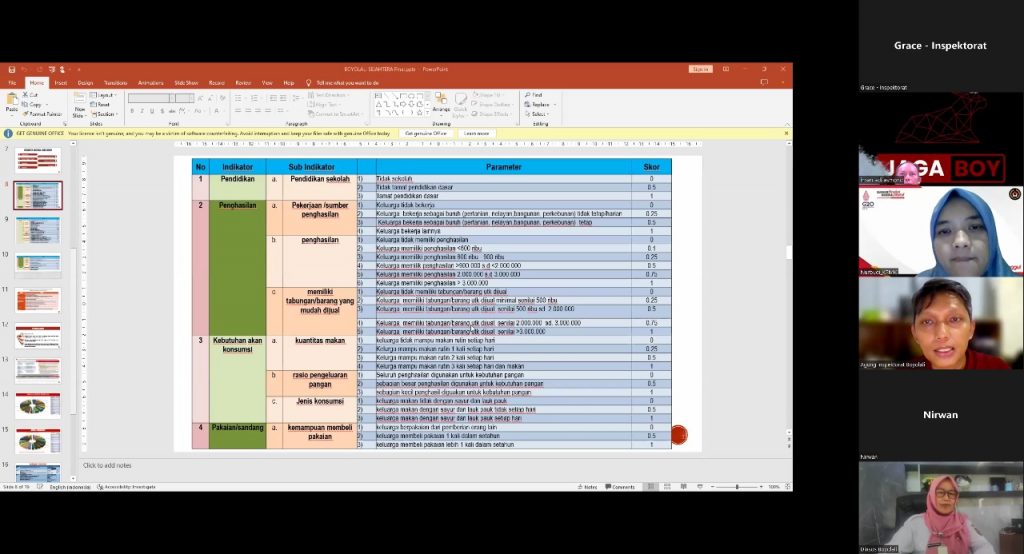Click the Get genuine Office button
Image resolution: width=1024 pixels, height=554 pixels.
[426, 133]
